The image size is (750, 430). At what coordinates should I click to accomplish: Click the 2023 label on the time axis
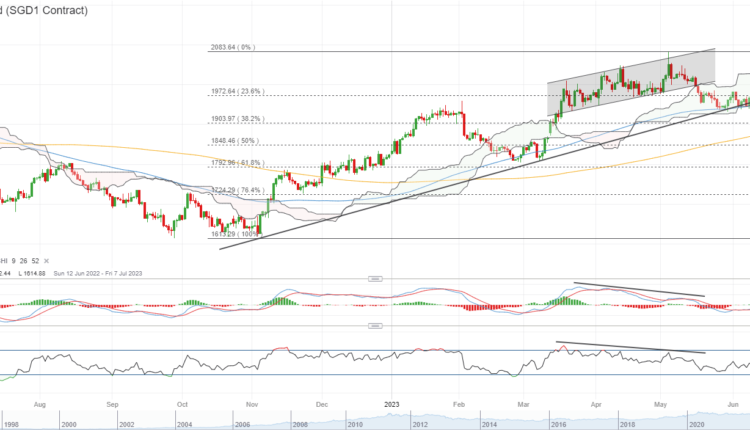click(389, 406)
